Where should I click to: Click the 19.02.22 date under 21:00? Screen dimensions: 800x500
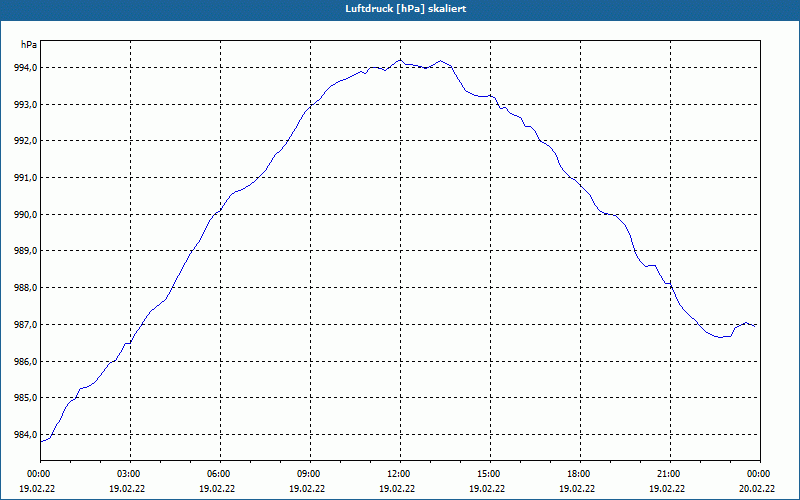click(x=667, y=489)
